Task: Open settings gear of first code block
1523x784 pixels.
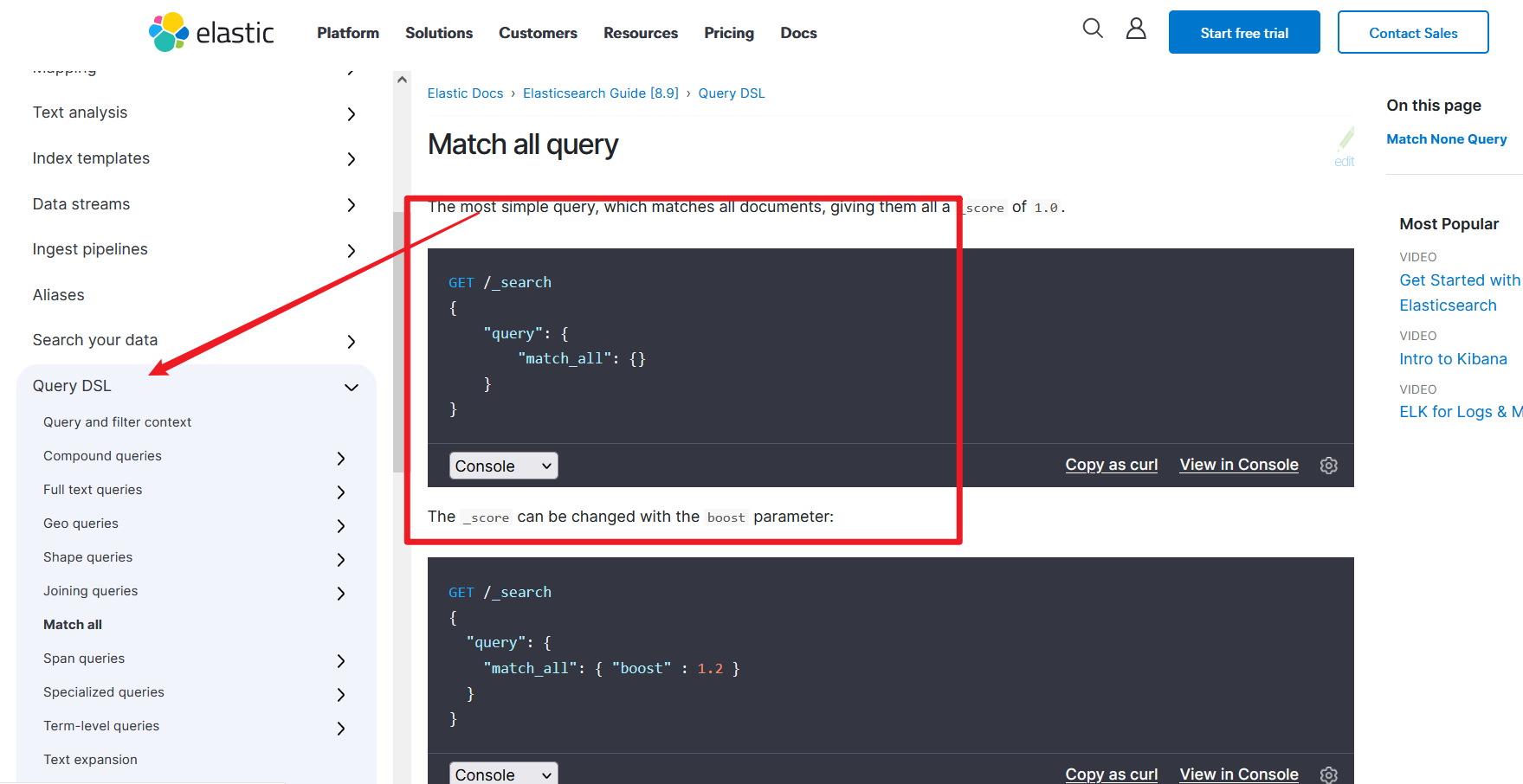Action: click(x=1329, y=466)
